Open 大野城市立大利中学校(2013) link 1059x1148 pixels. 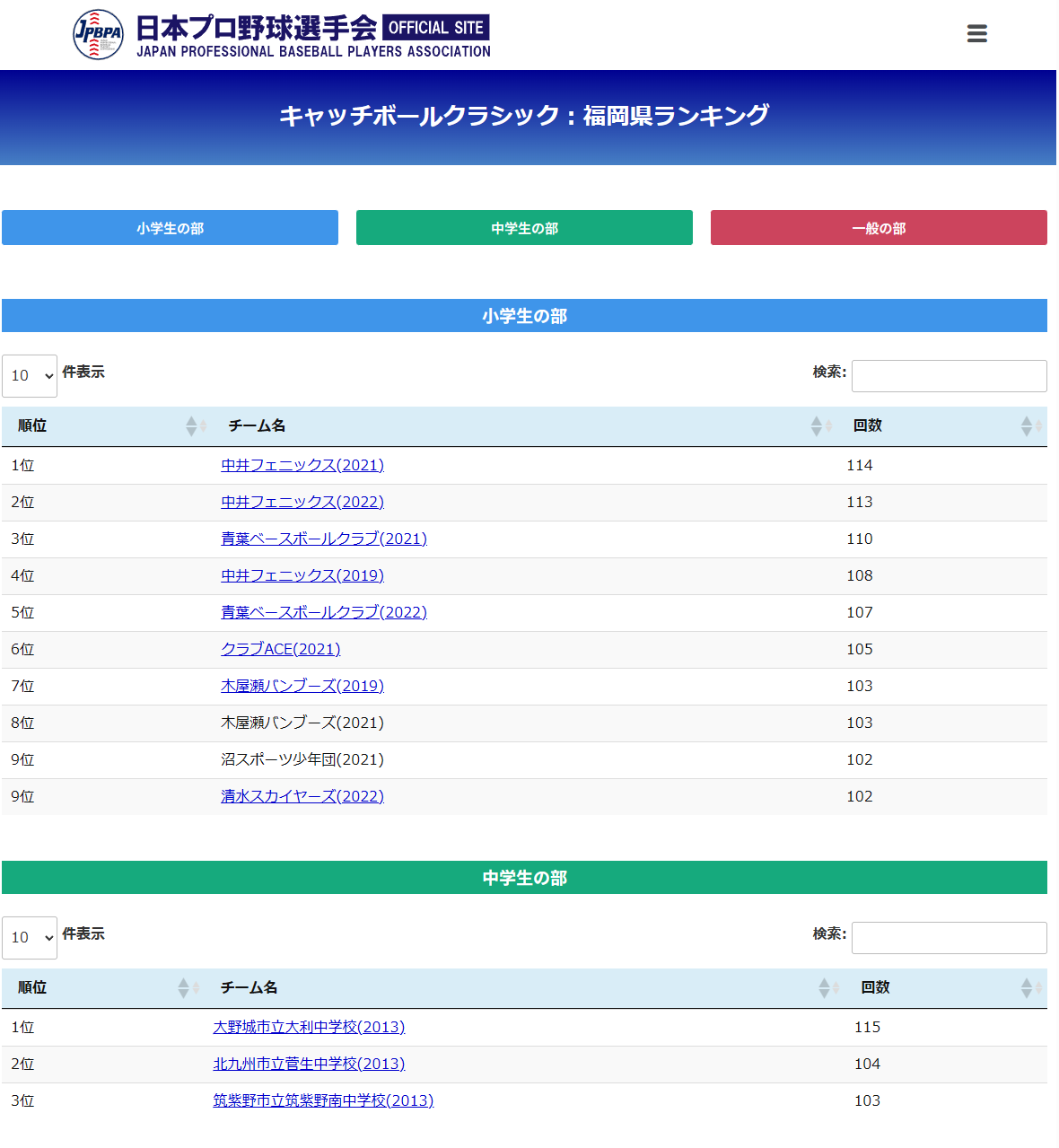(309, 1028)
